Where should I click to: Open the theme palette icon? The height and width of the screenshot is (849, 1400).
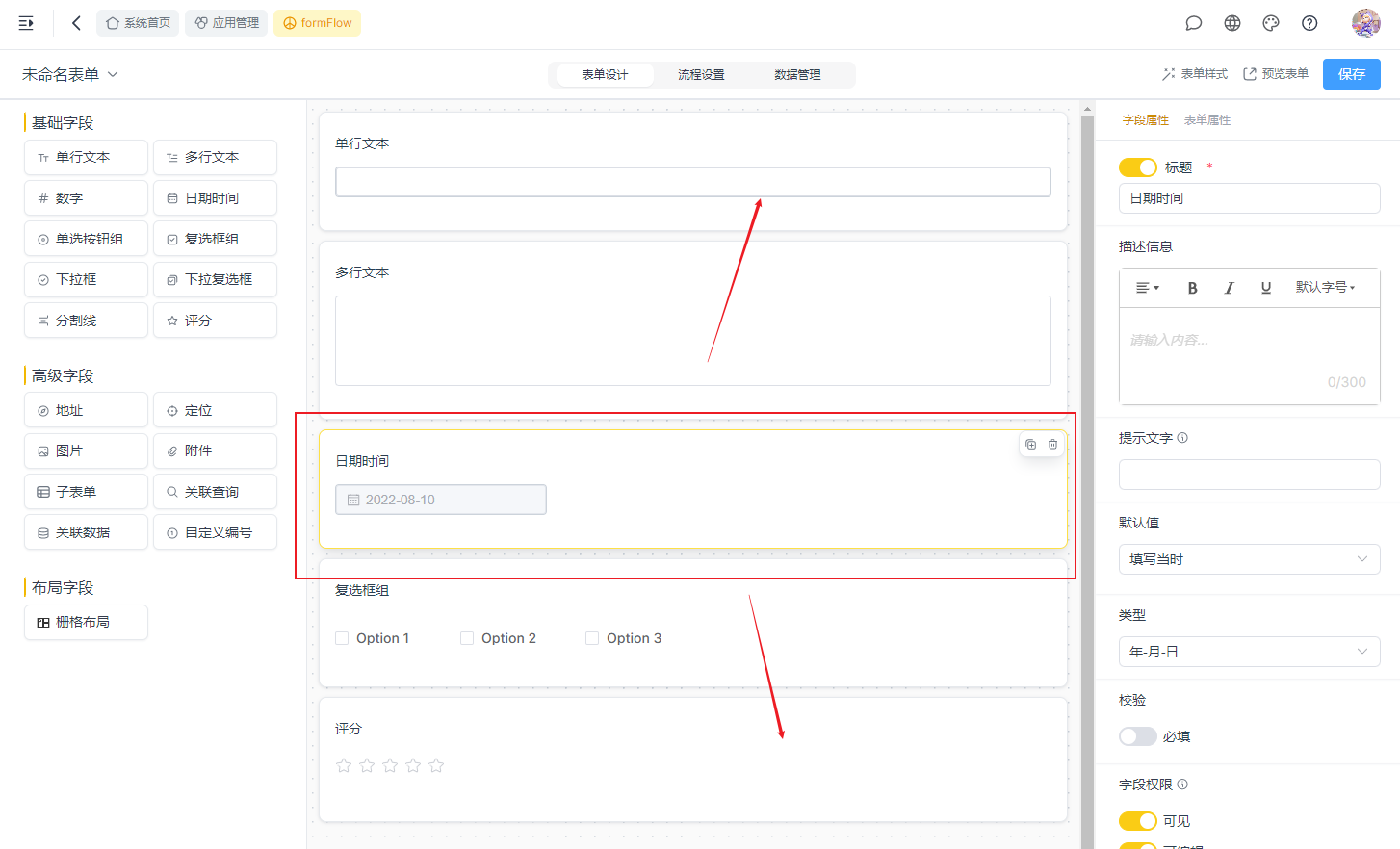pyautogui.click(x=1271, y=23)
